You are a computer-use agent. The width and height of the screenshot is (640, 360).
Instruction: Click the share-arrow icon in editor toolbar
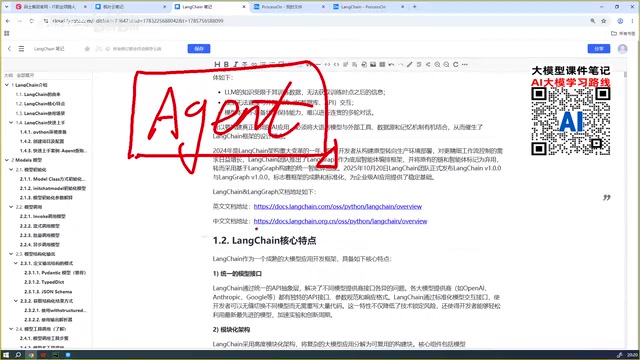coord(428,64)
